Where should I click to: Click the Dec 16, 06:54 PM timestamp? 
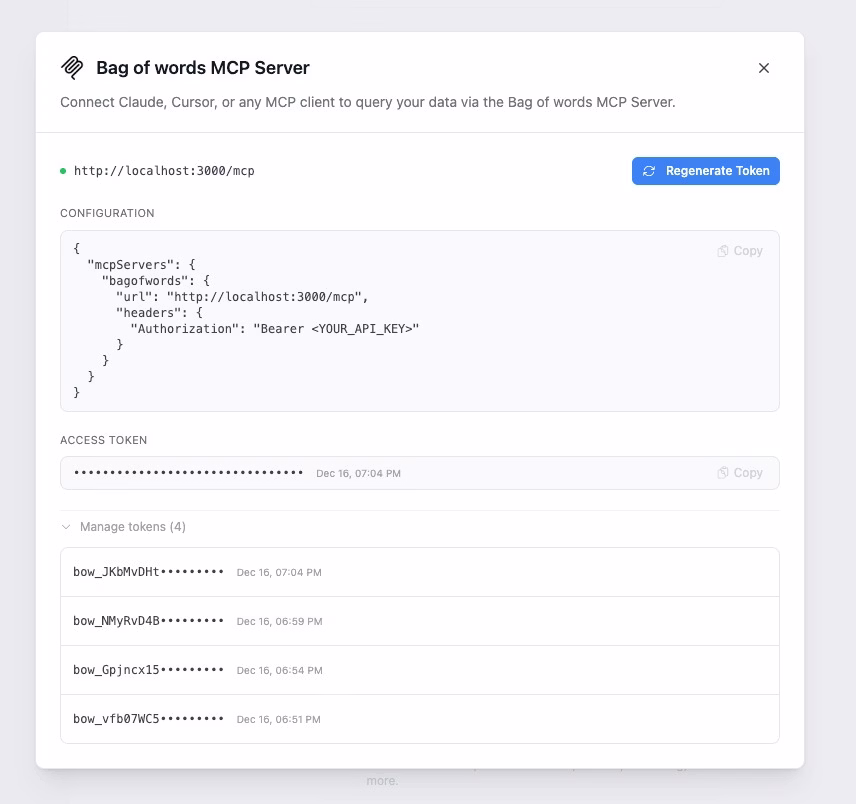coord(280,670)
